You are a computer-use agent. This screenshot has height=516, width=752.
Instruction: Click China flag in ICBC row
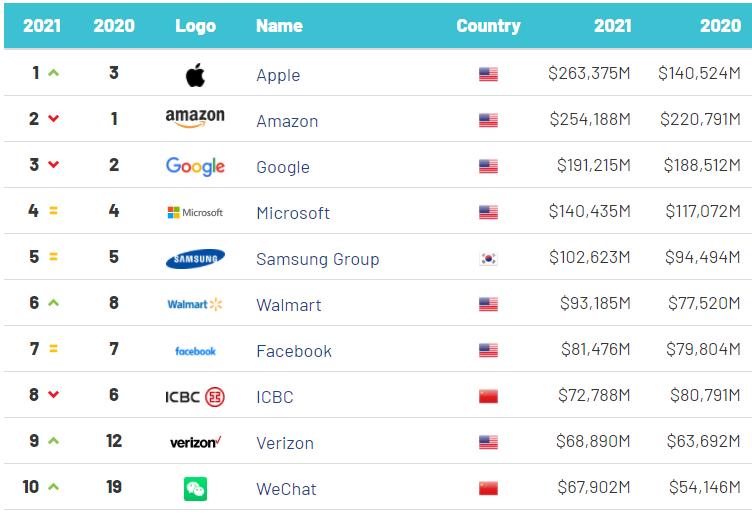pyautogui.click(x=488, y=396)
